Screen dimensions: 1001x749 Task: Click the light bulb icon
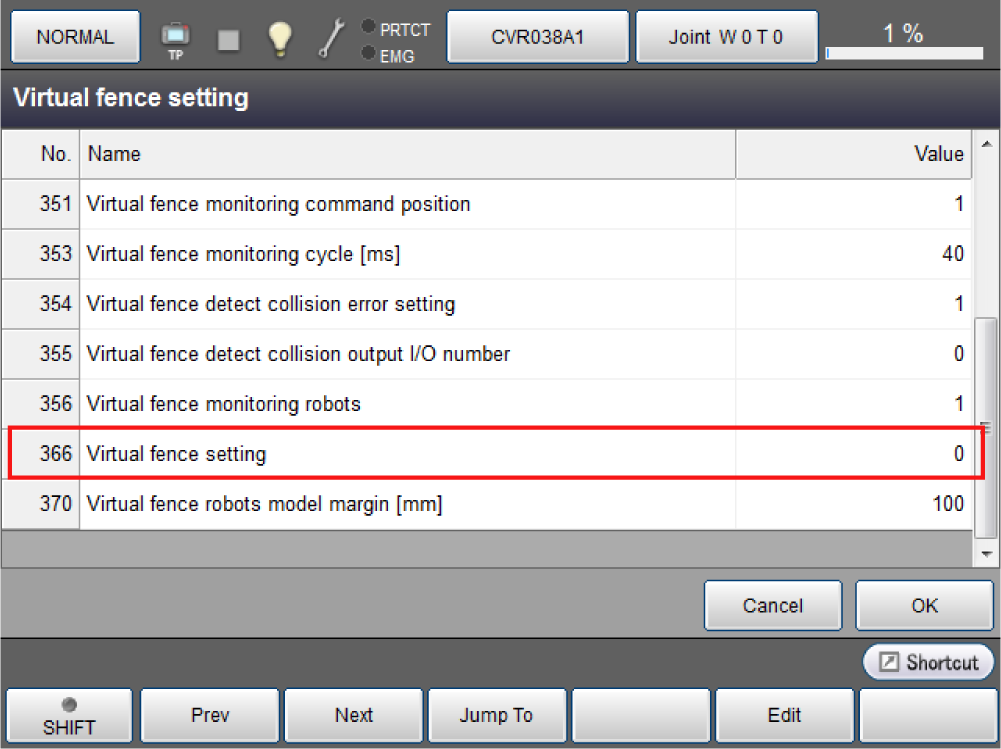279,38
